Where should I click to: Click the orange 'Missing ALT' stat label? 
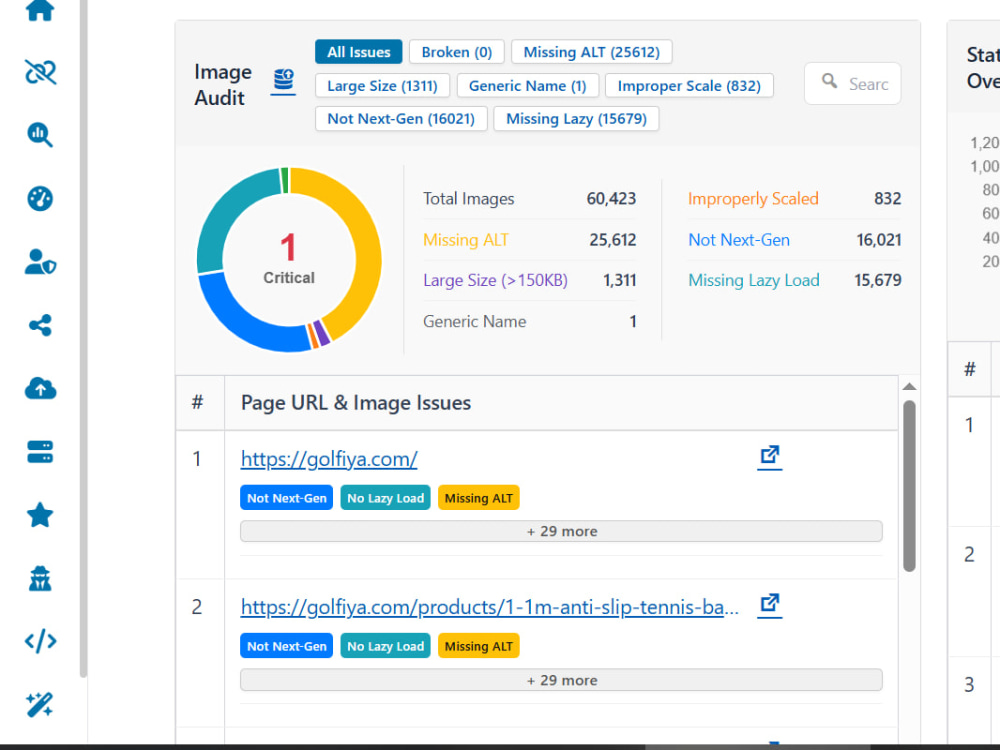point(466,240)
